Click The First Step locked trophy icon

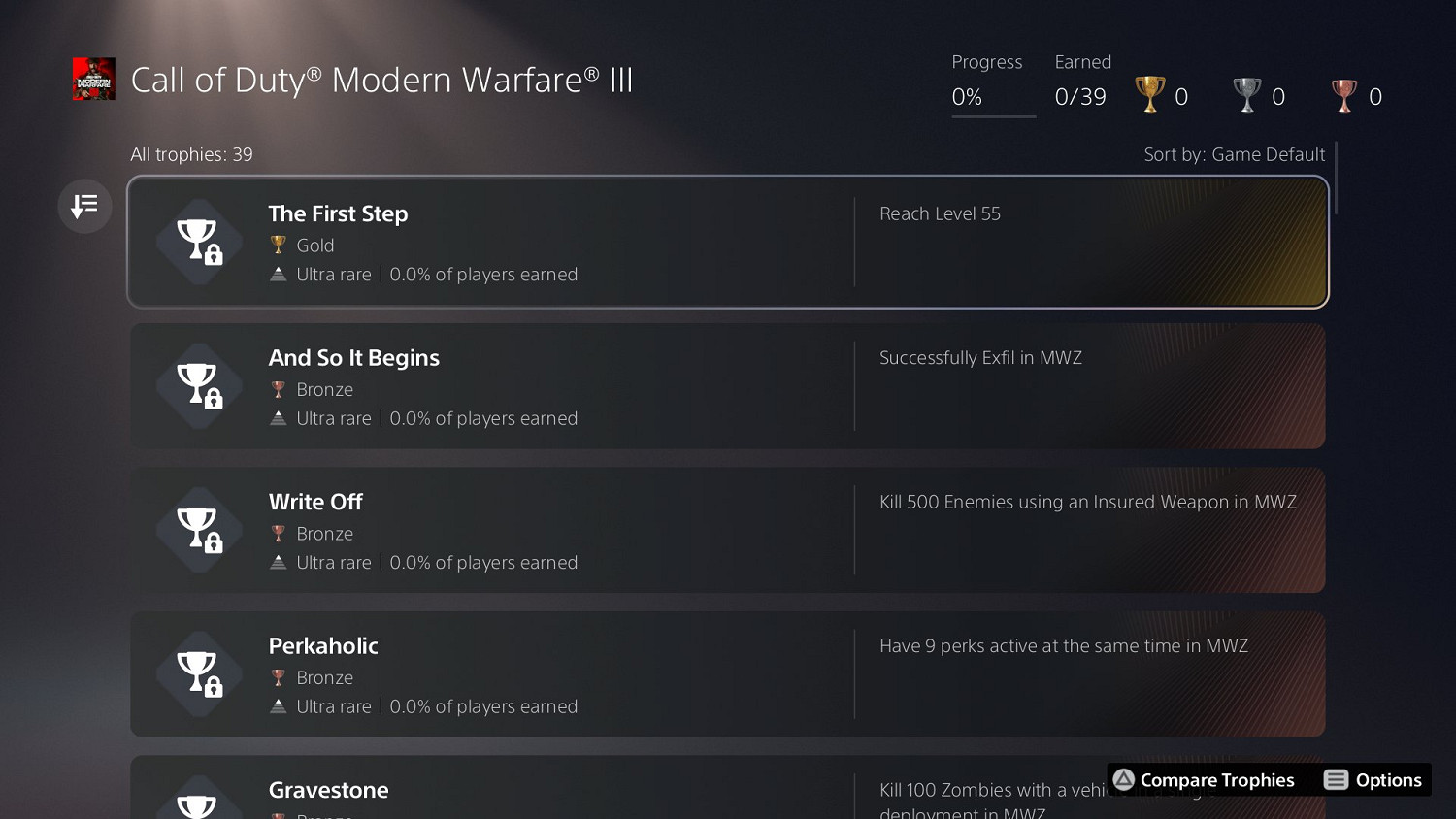[199, 242]
